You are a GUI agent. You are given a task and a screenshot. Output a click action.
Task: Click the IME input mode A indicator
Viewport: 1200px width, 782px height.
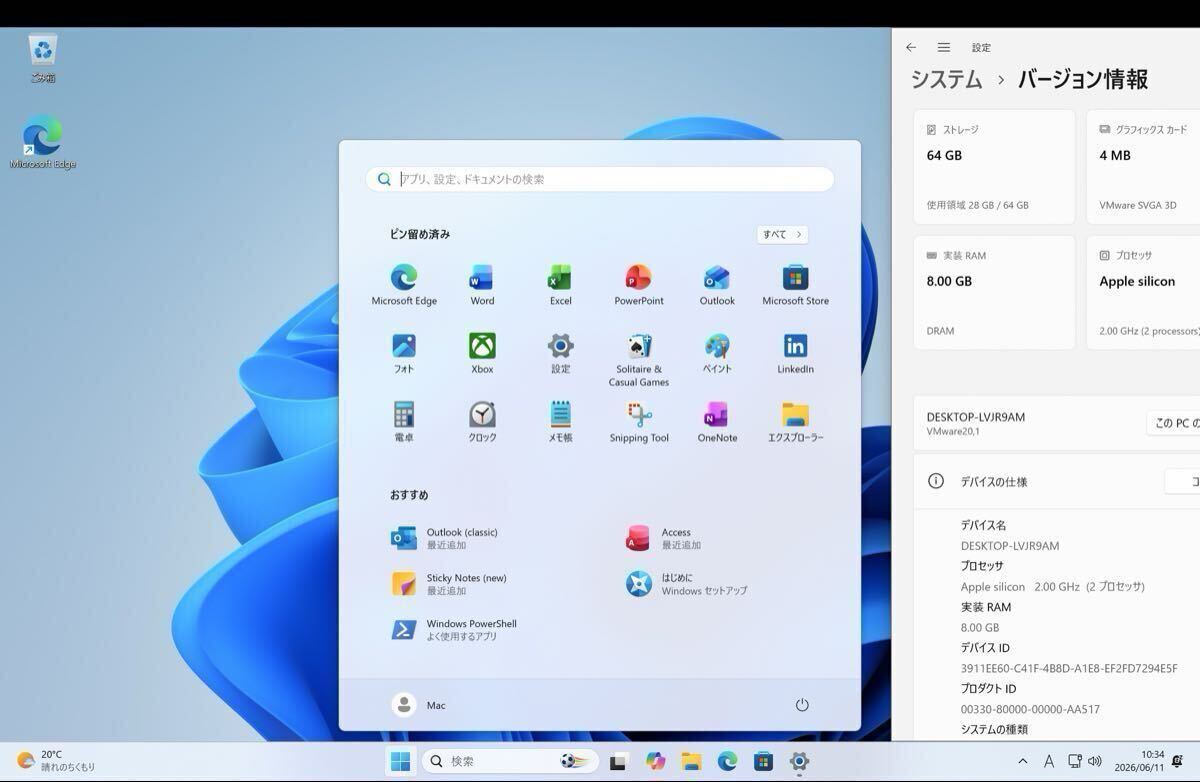(x=1048, y=762)
